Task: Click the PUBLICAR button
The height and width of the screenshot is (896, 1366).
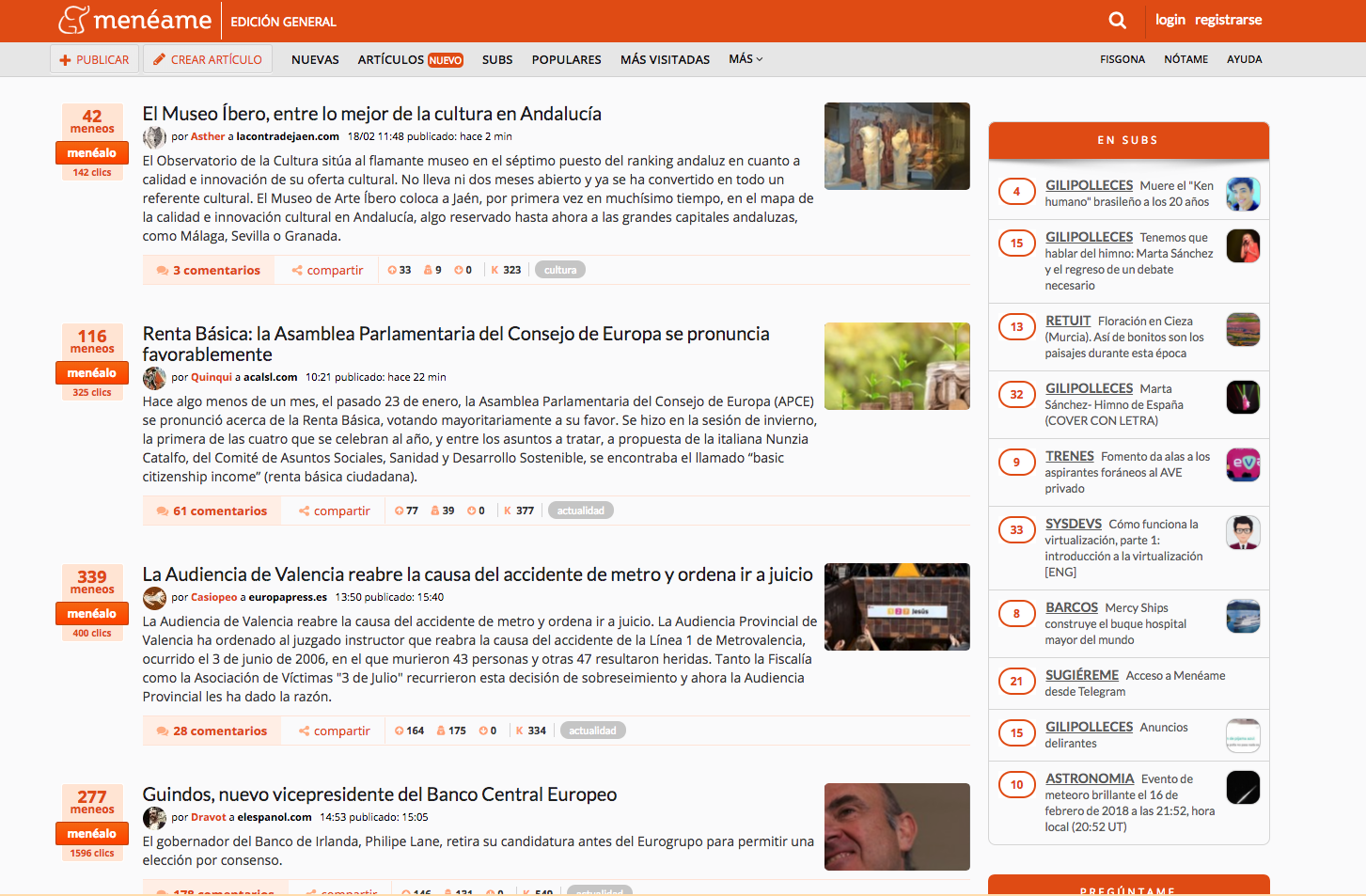Action: pyautogui.click(x=95, y=59)
